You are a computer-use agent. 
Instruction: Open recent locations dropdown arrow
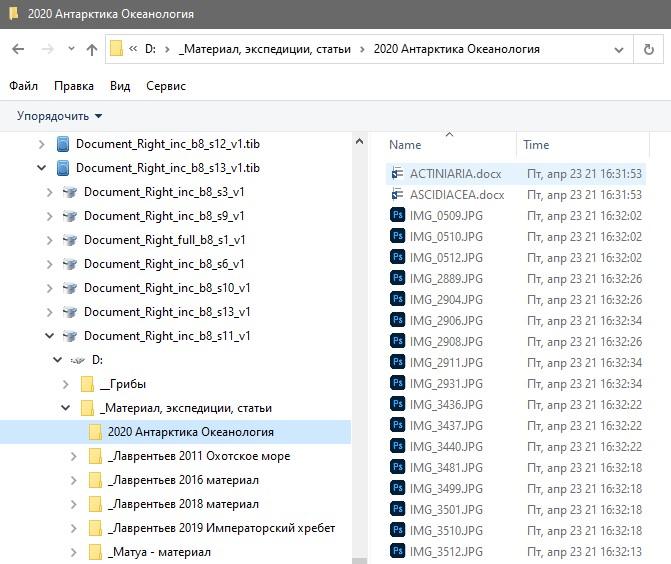coord(71,49)
